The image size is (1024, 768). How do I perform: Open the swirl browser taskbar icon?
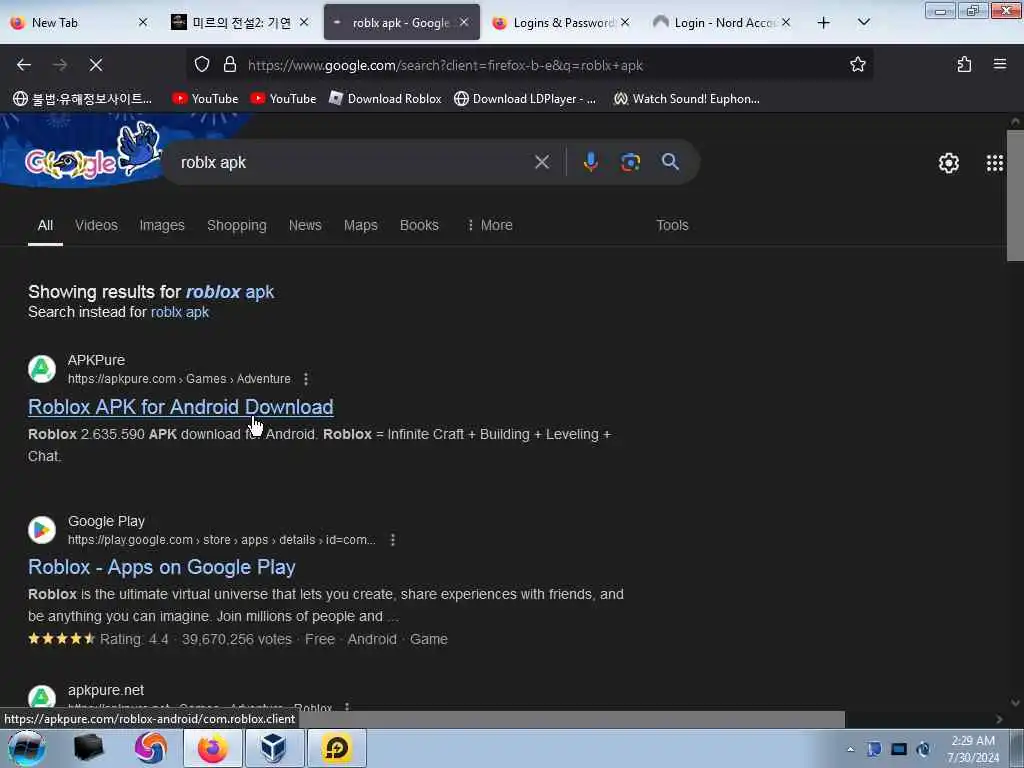point(151,748)
